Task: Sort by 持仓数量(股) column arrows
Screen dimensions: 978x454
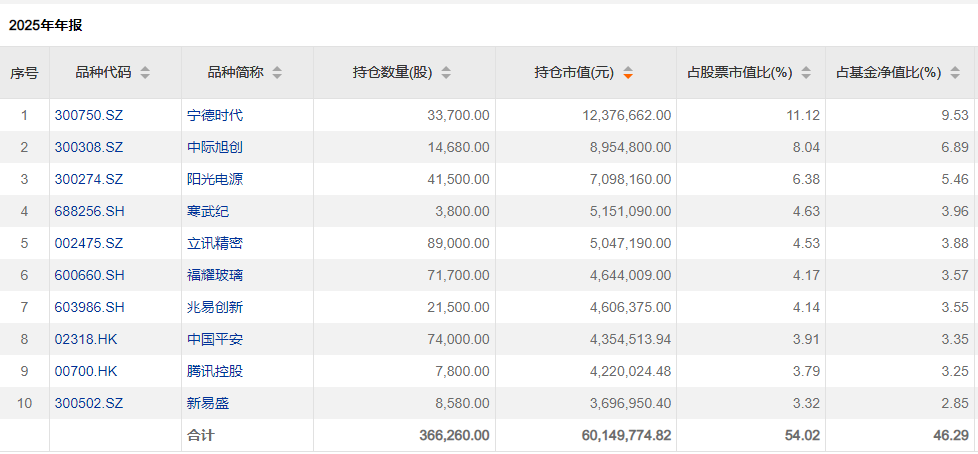Action: [x=446, y=73]
